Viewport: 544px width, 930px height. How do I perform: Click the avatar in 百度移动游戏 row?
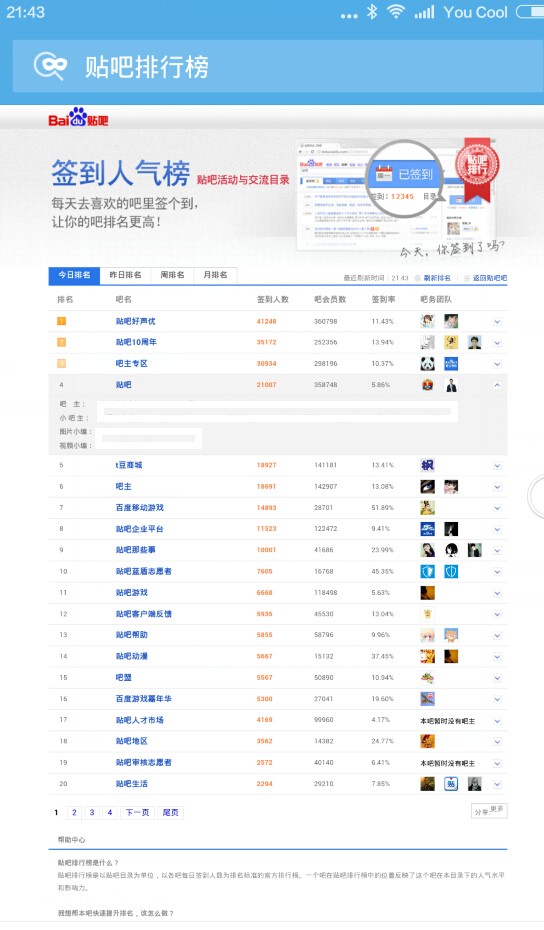pyautogui.click(x=427, y=508)
